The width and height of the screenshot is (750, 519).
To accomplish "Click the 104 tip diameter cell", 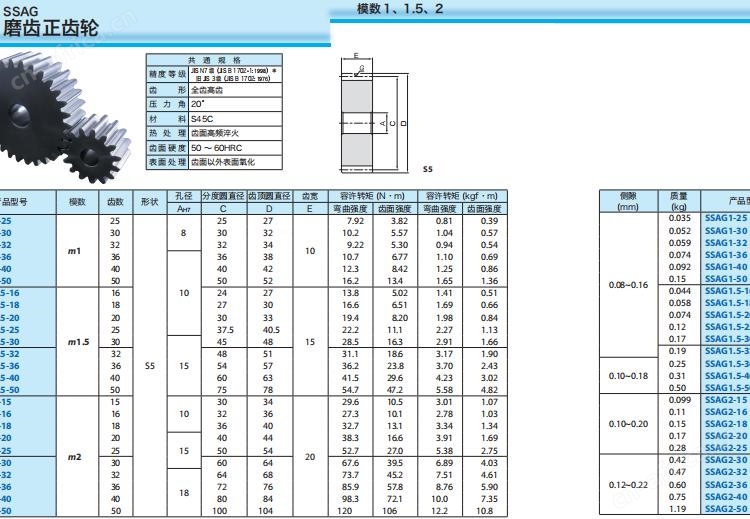I will 265,511.
